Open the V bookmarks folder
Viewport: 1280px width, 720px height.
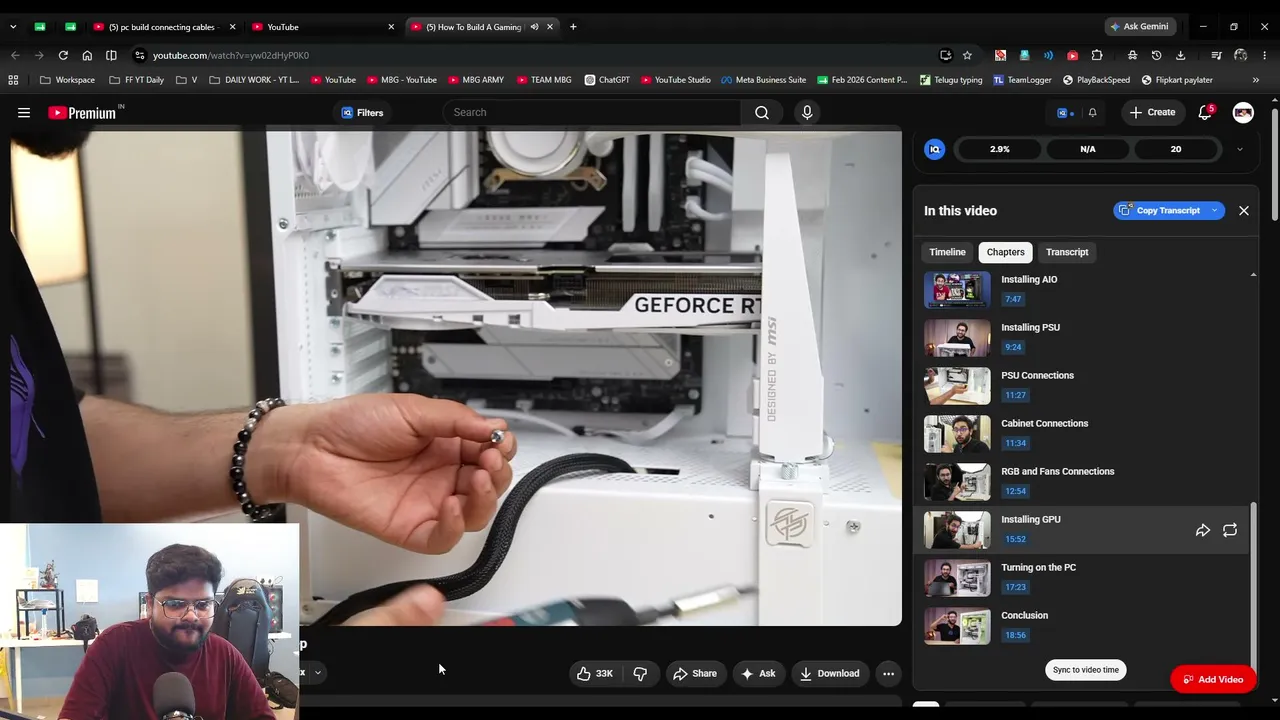pos(187,80)
